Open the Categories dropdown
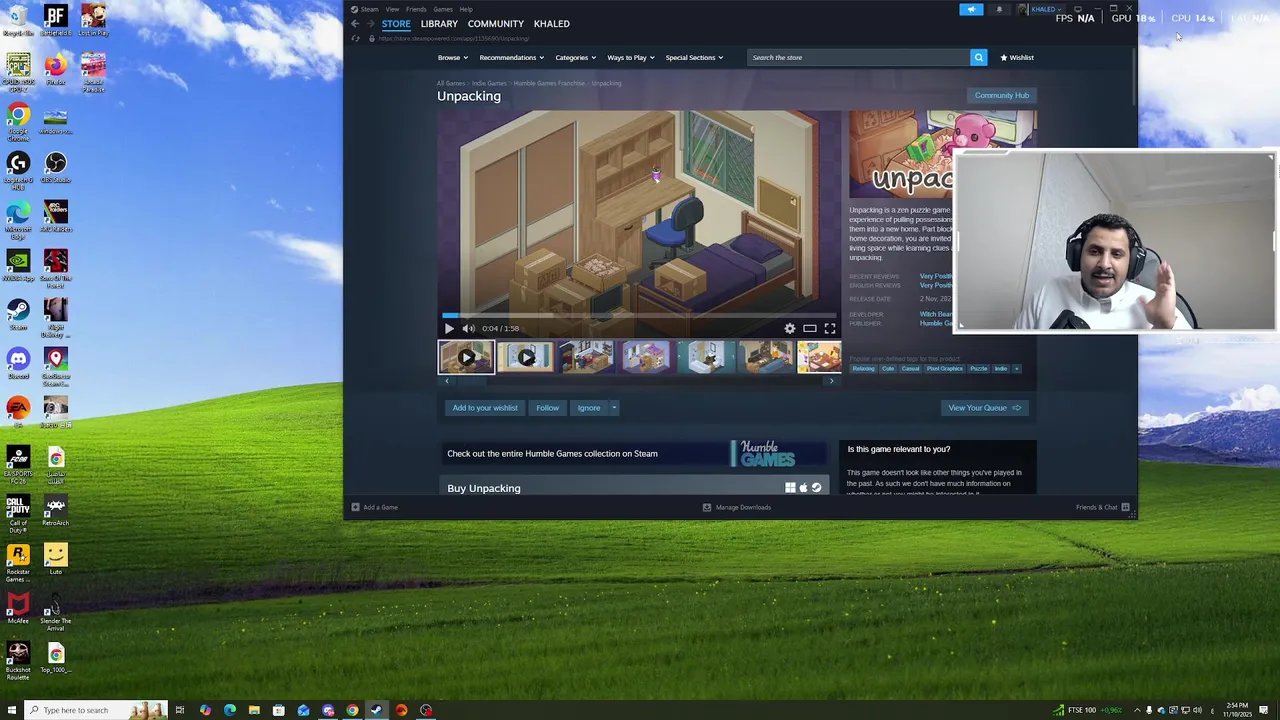This screenshot has width=1280, height=720. [x=575, y=57]
